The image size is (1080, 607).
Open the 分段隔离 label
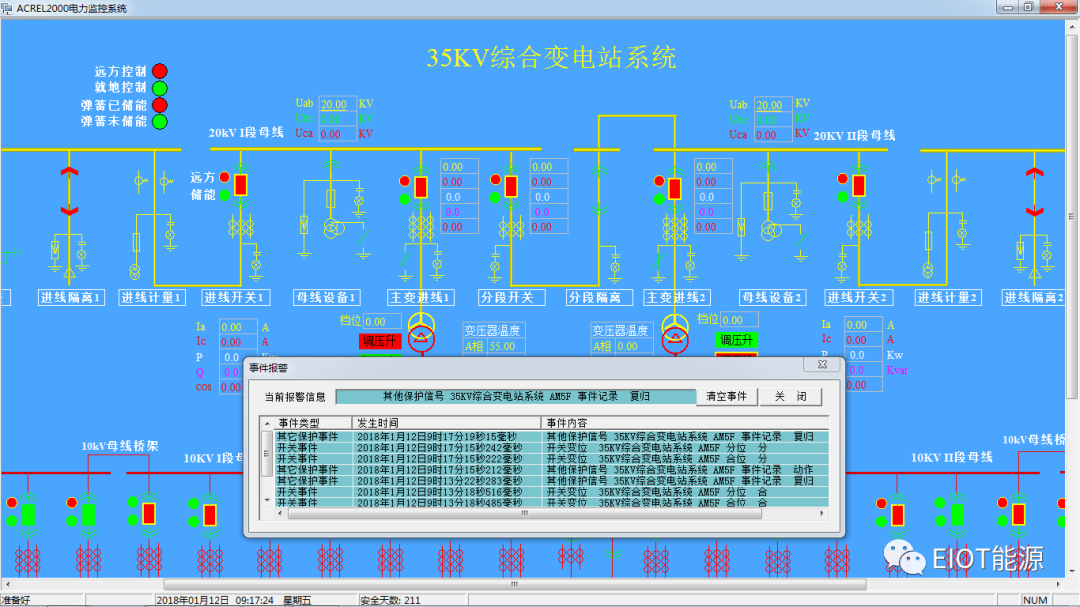[x=598, y=298]
